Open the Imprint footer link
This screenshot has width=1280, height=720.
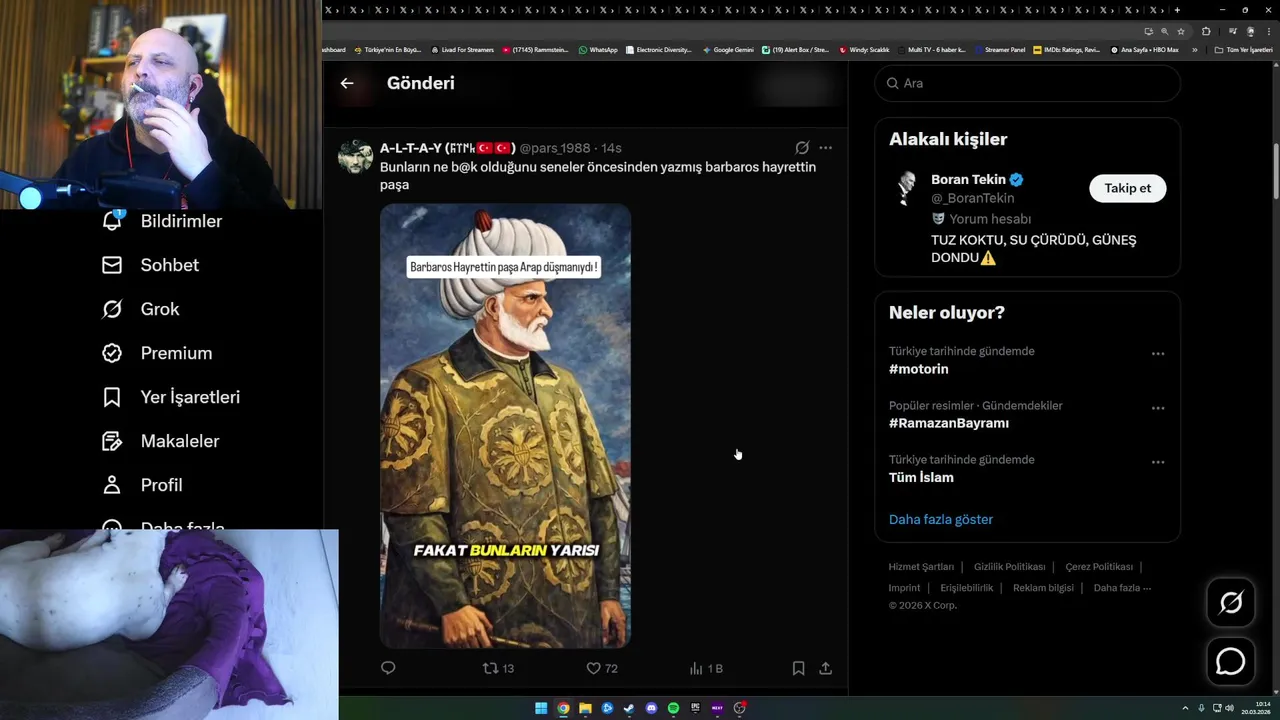click(904, 588)
